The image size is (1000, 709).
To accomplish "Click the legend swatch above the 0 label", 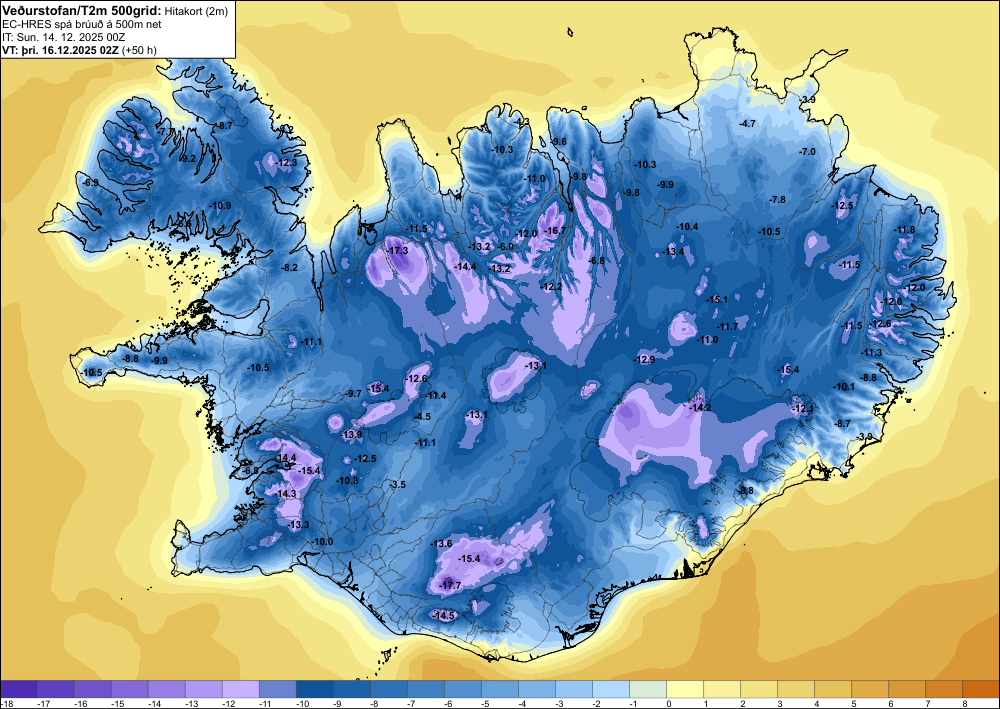I will (684, 689).
